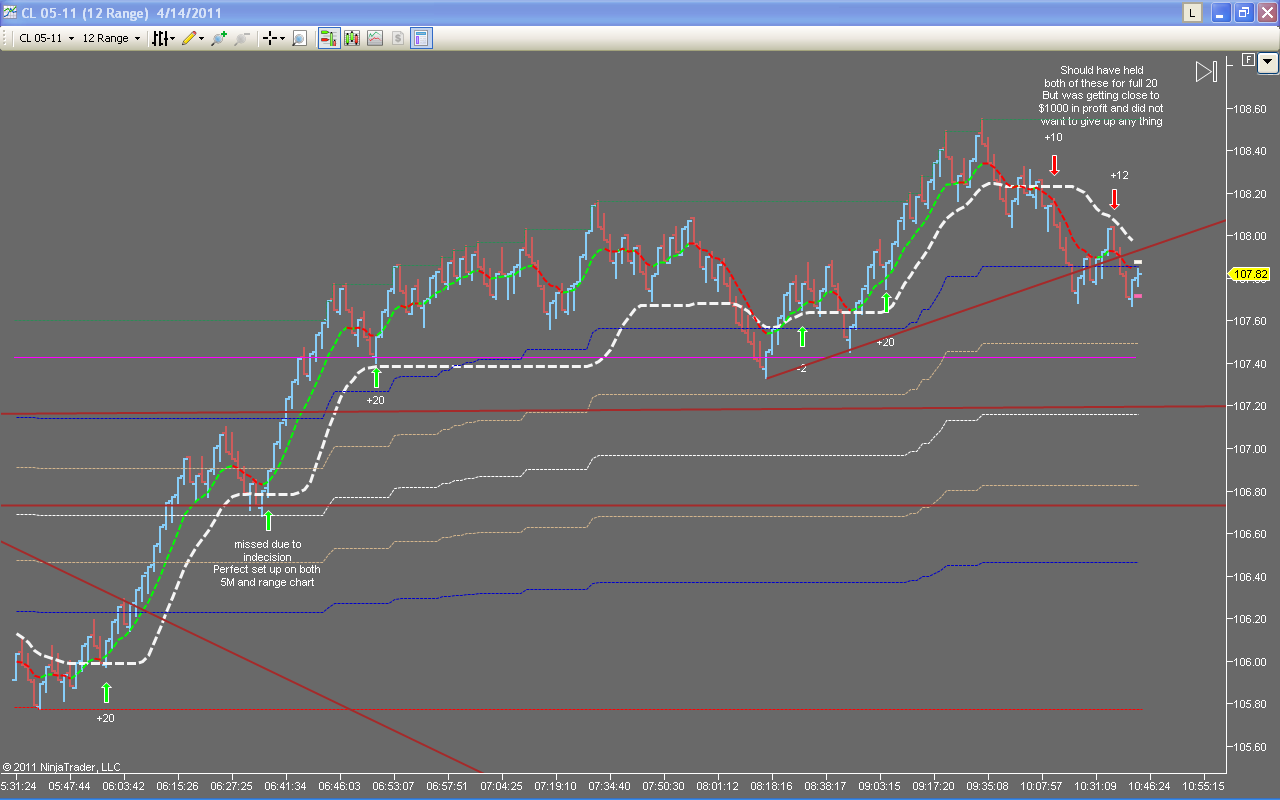Click the 108.60 price axis label

(1251, 108)
